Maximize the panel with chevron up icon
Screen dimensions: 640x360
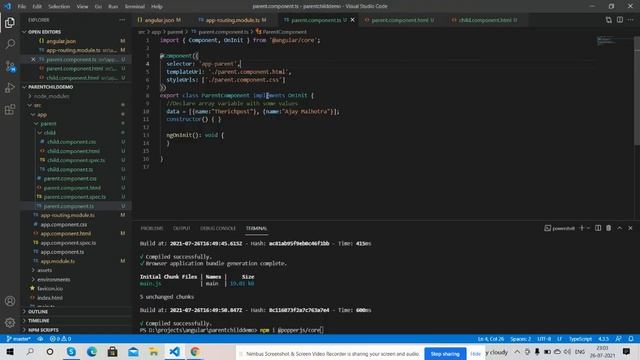tap(620, 228)
